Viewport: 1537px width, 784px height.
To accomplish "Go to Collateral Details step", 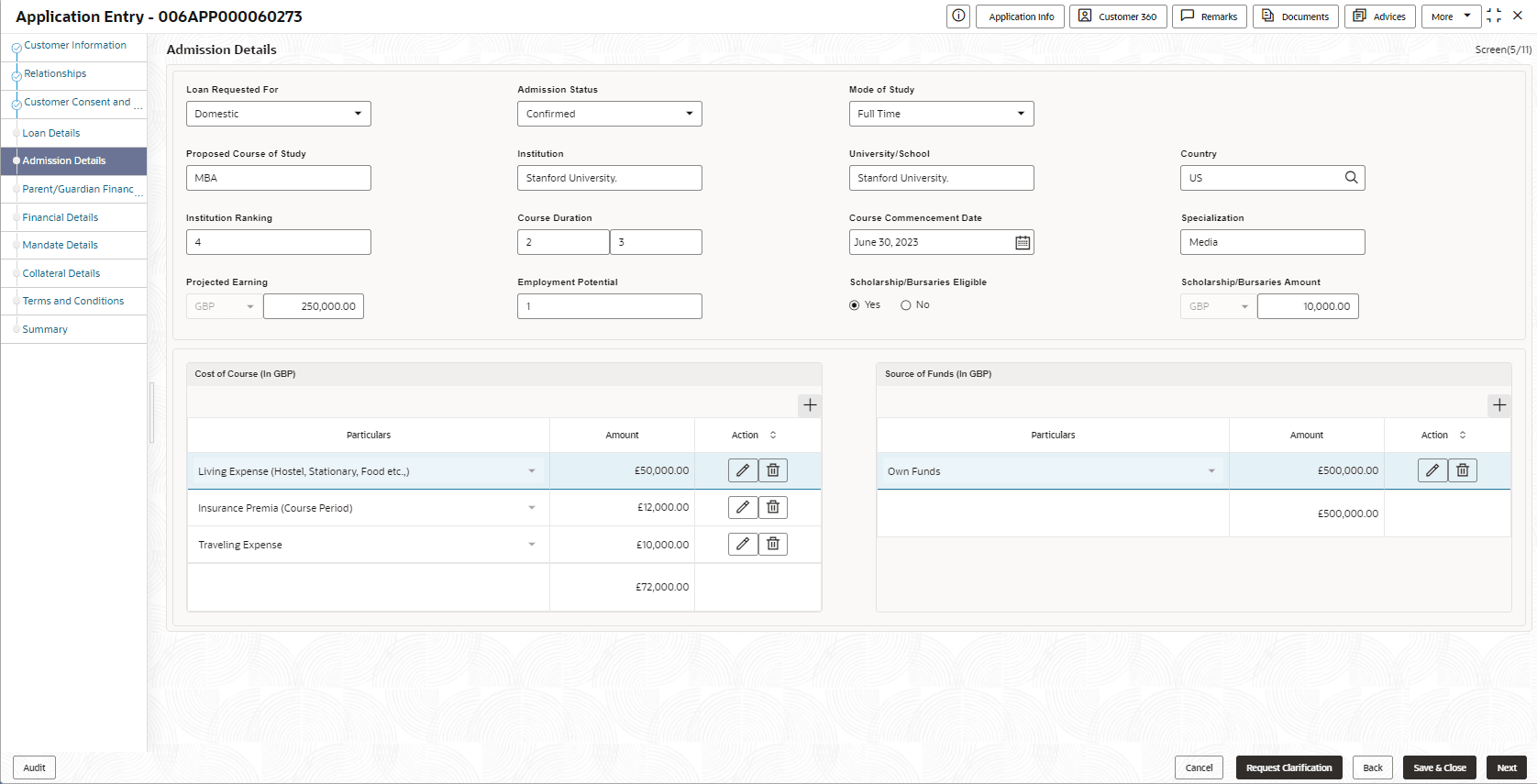I will [x=61, y=273].
